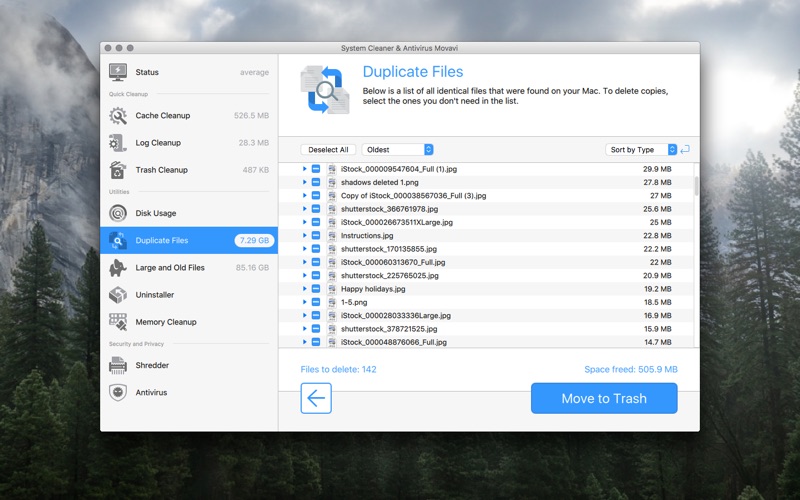The height and width of the screenshot is (500, 800).
Task: Click the Uninstaller box icon
Action: click(118, 295)
